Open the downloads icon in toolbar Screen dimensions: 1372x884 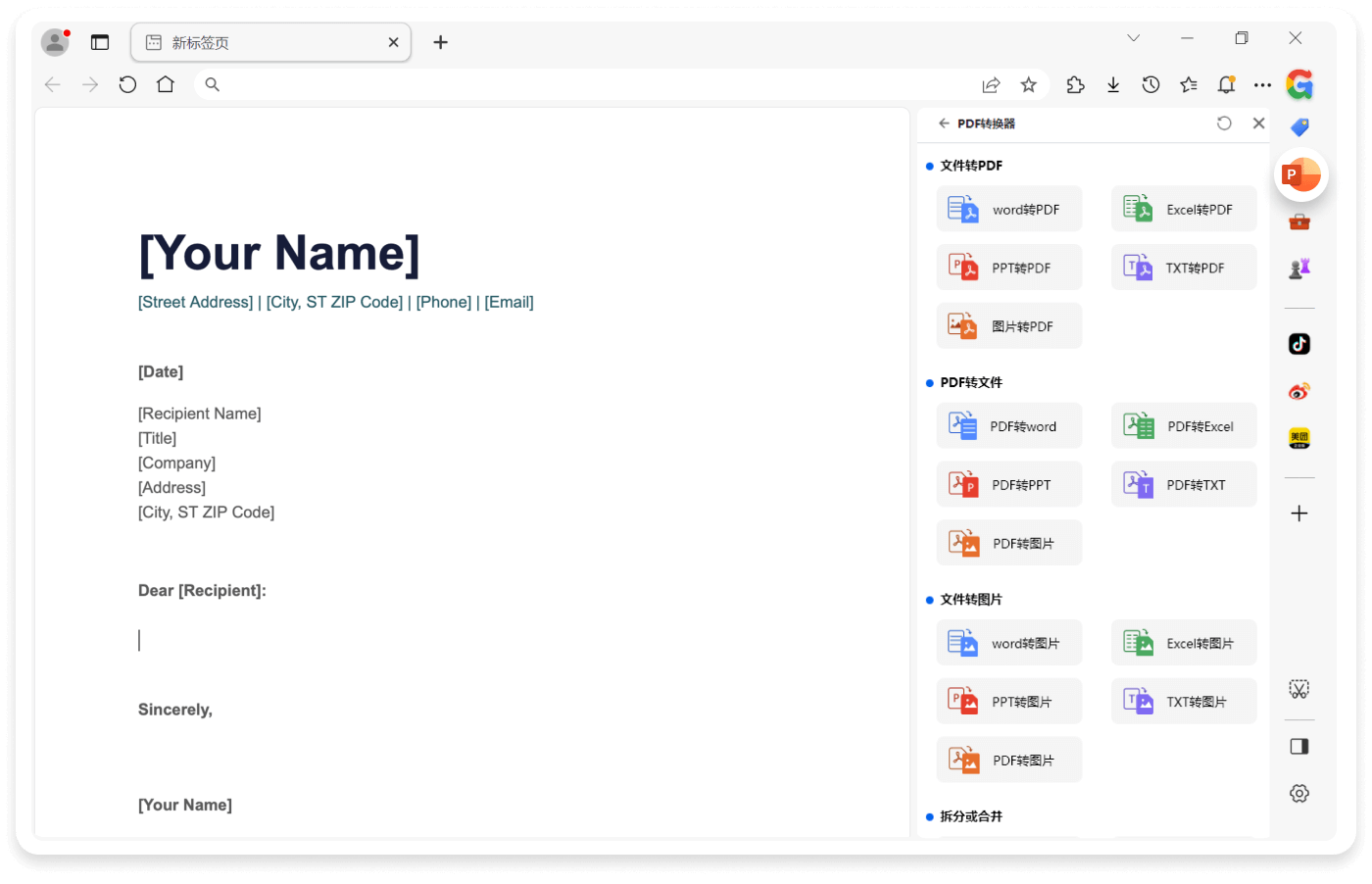tap(1113, 85)
